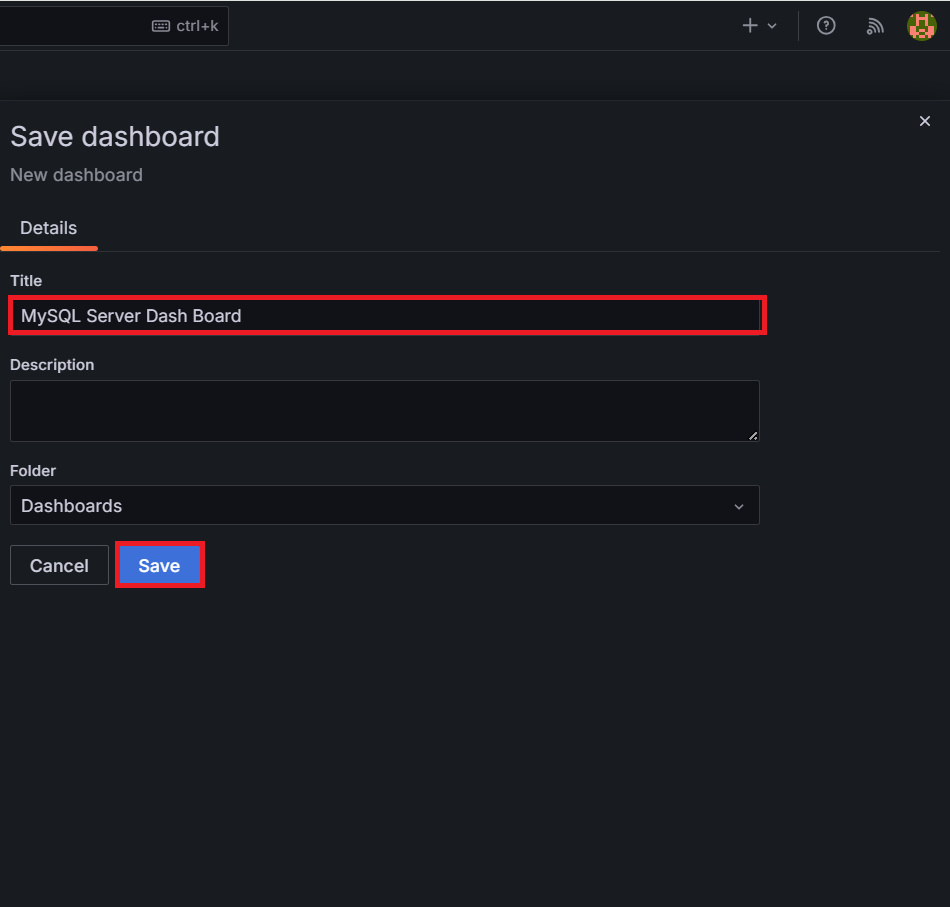The height and width of the screenshot is (907, 950).
Task: Expand the add-new dropdown chevron
Action: (x=772, y=26)
